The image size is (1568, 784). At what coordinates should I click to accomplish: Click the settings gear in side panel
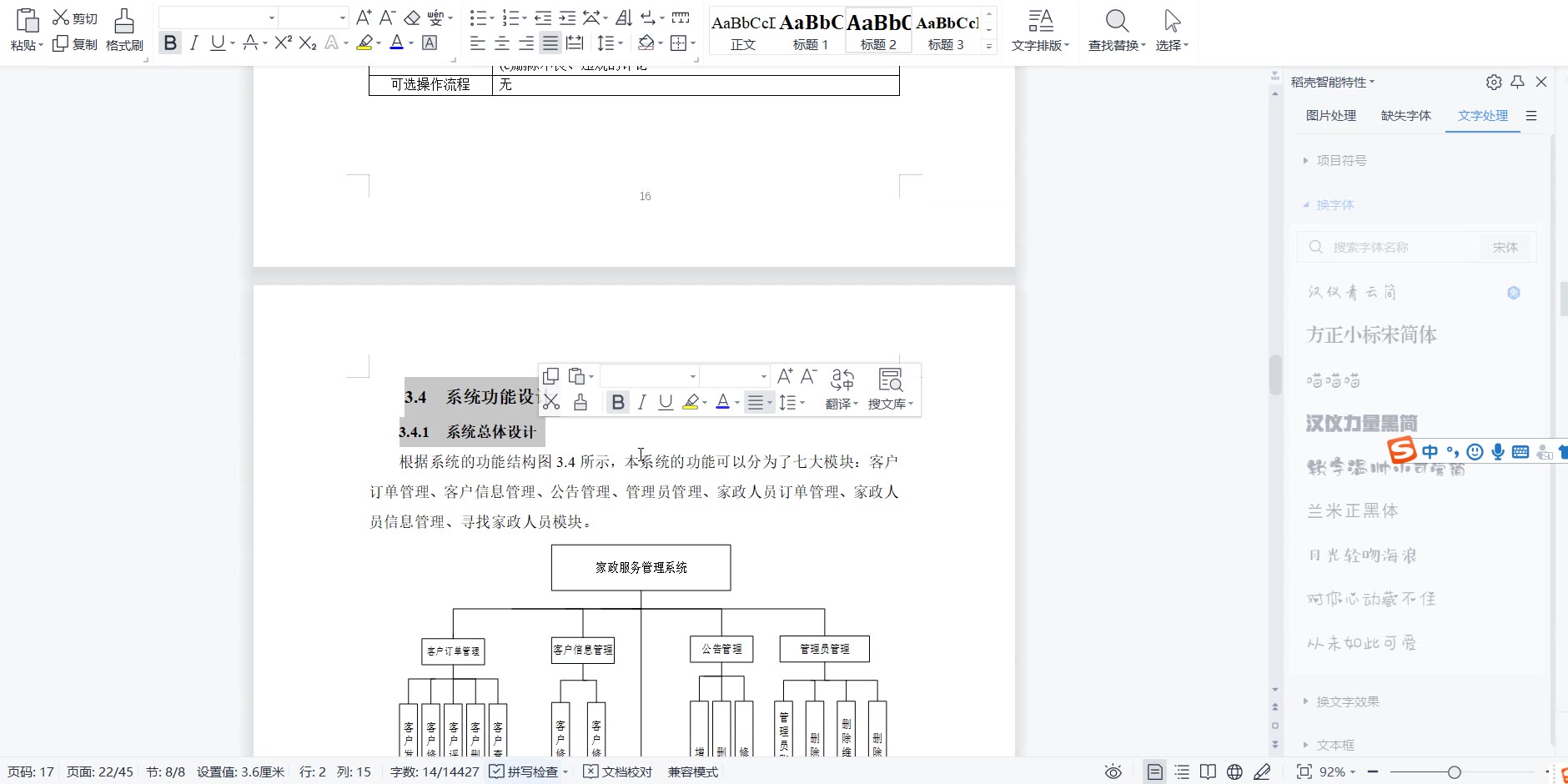(1494, 82)
